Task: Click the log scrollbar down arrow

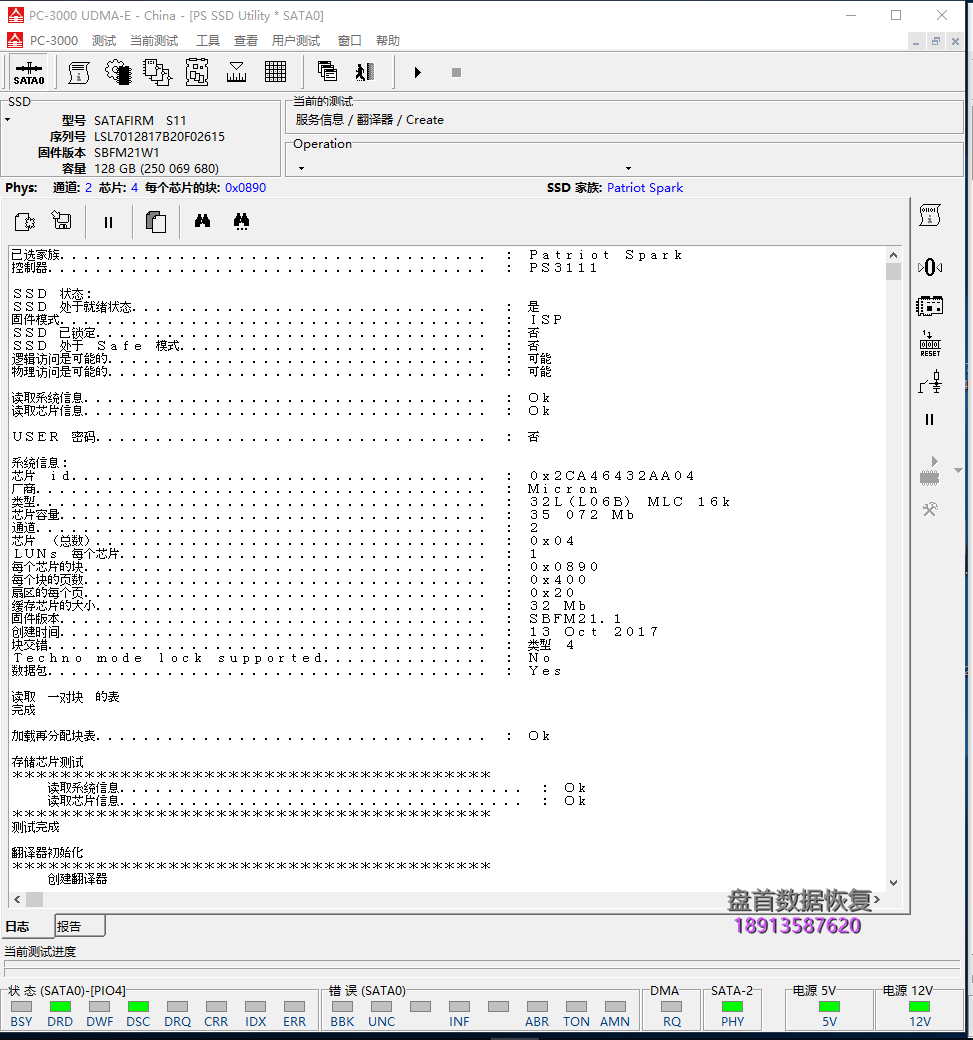Action: coord(893,883)
